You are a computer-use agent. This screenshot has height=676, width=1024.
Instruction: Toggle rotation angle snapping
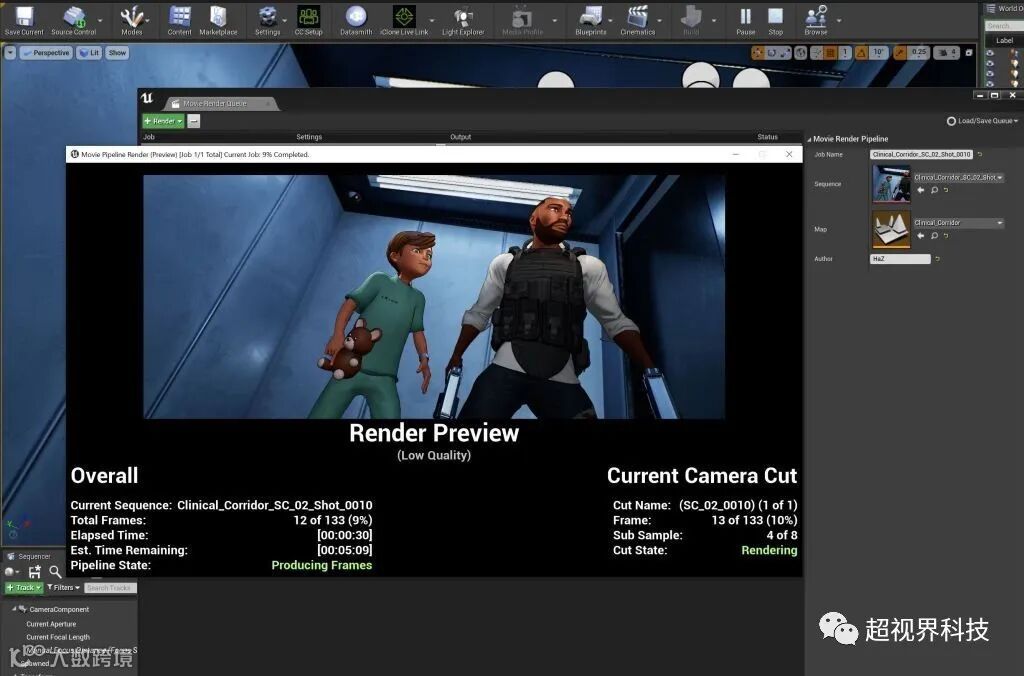click(x=861, y=53)
